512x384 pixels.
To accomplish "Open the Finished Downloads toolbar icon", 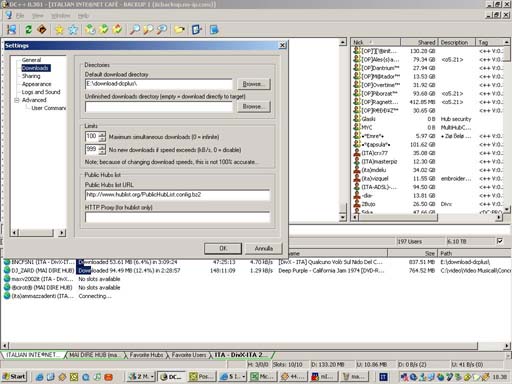I will click(104, 30).
